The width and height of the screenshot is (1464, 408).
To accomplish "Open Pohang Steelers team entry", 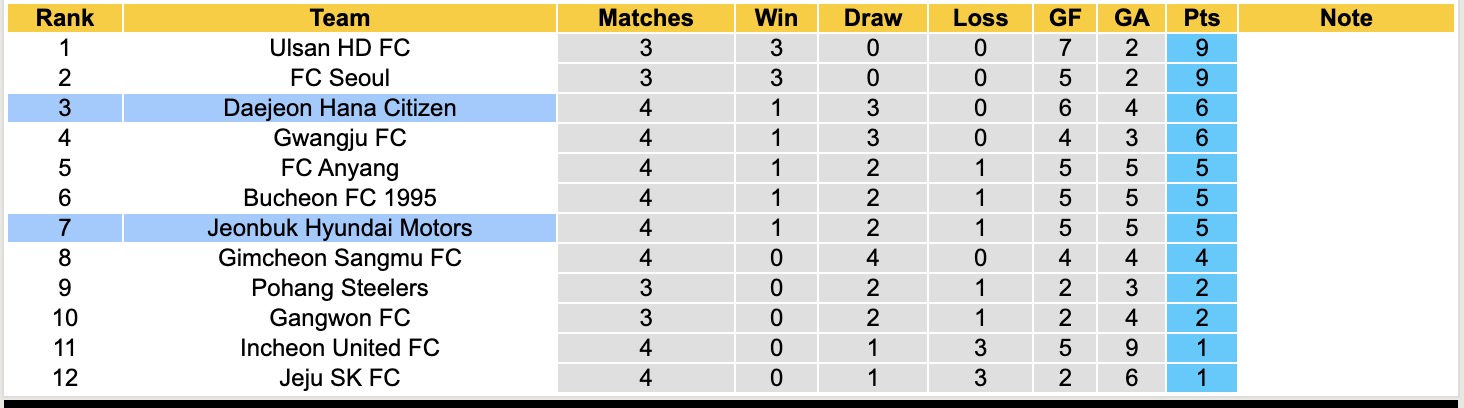I will (340, 288).
